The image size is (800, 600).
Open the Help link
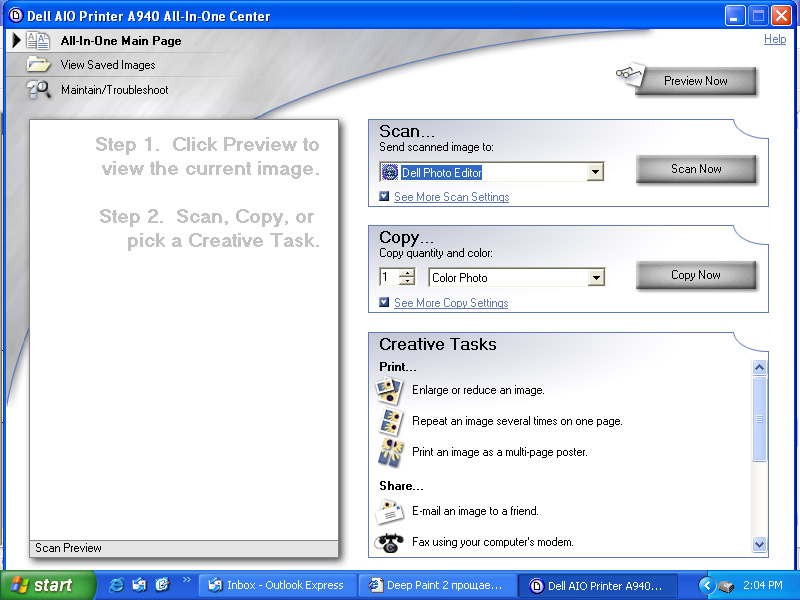point(774,39)
